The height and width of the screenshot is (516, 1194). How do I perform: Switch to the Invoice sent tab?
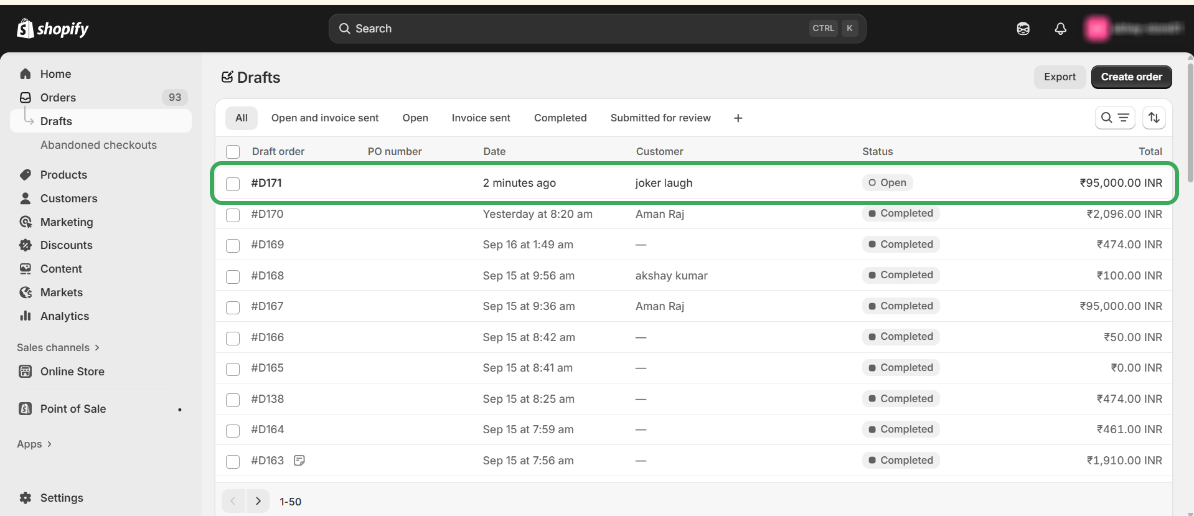480,118
